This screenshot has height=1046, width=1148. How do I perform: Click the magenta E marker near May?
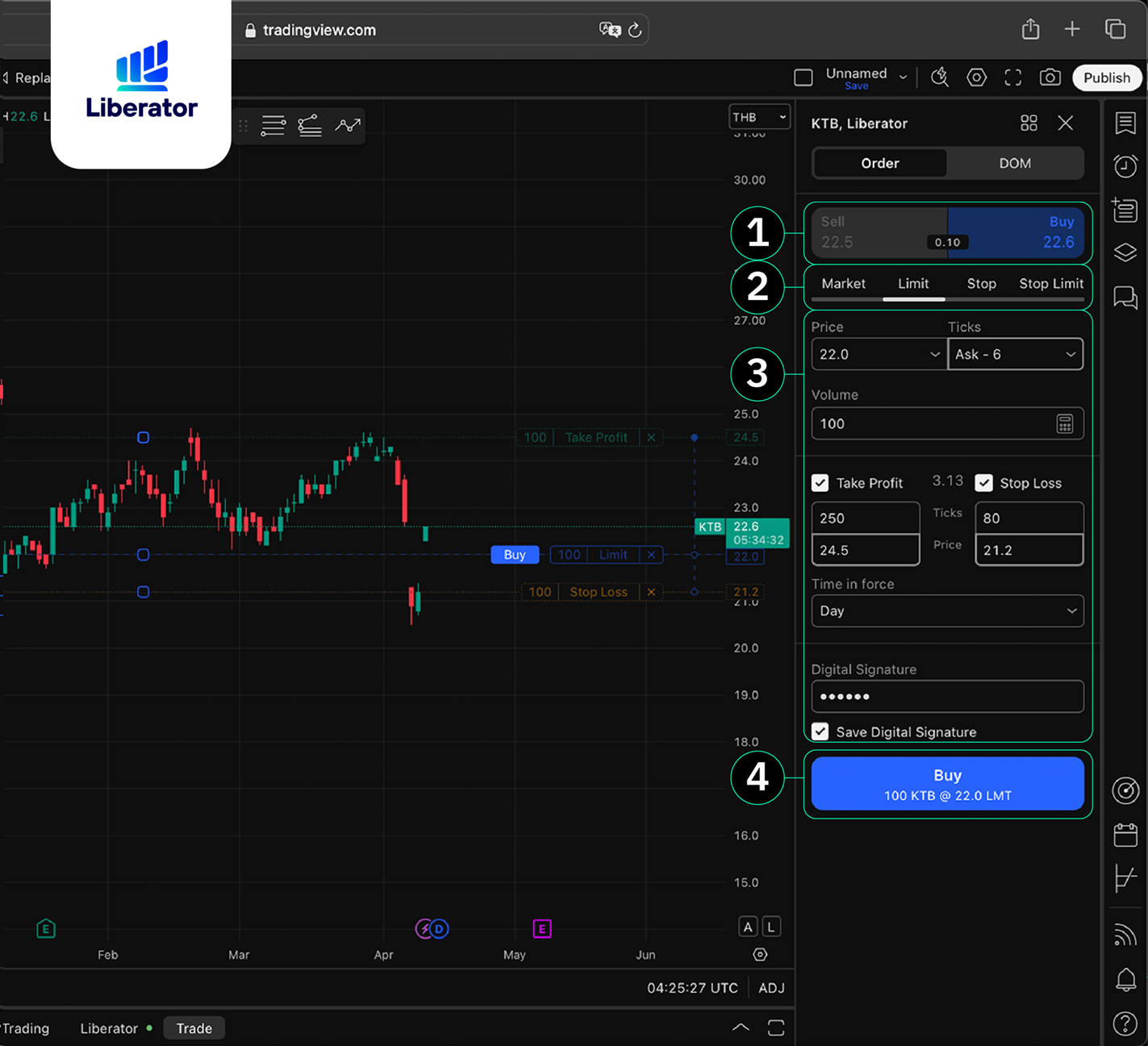pyautogui.click(x=542, y=929)
